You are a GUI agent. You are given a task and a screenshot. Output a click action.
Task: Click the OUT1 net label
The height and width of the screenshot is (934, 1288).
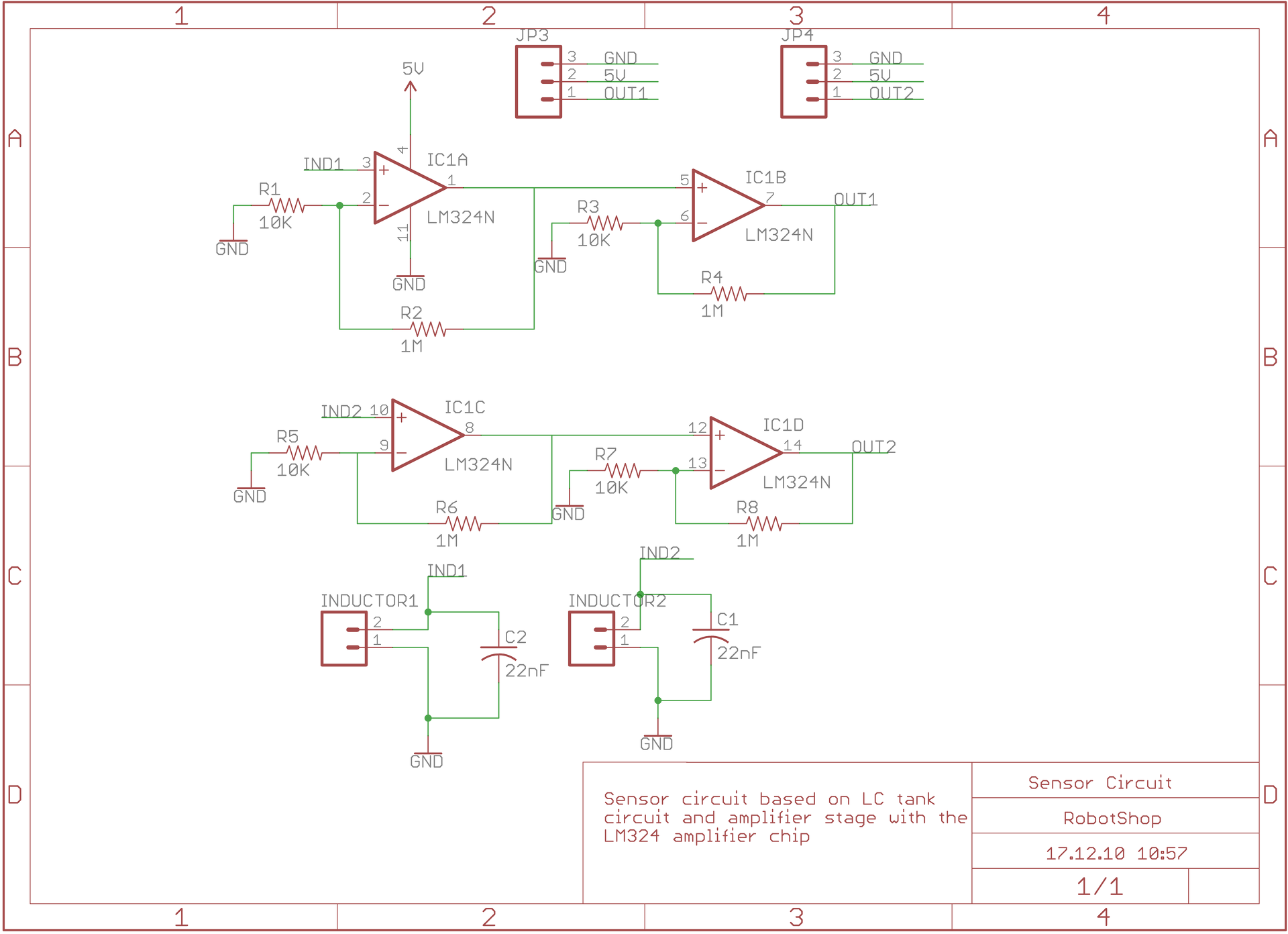(855, 199)
